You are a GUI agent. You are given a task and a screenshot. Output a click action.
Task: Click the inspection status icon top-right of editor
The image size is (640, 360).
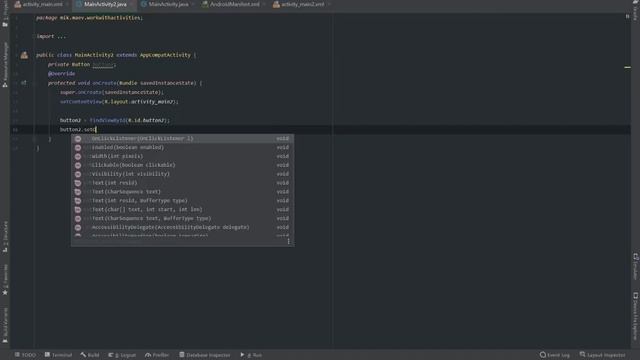click(627, 16)
